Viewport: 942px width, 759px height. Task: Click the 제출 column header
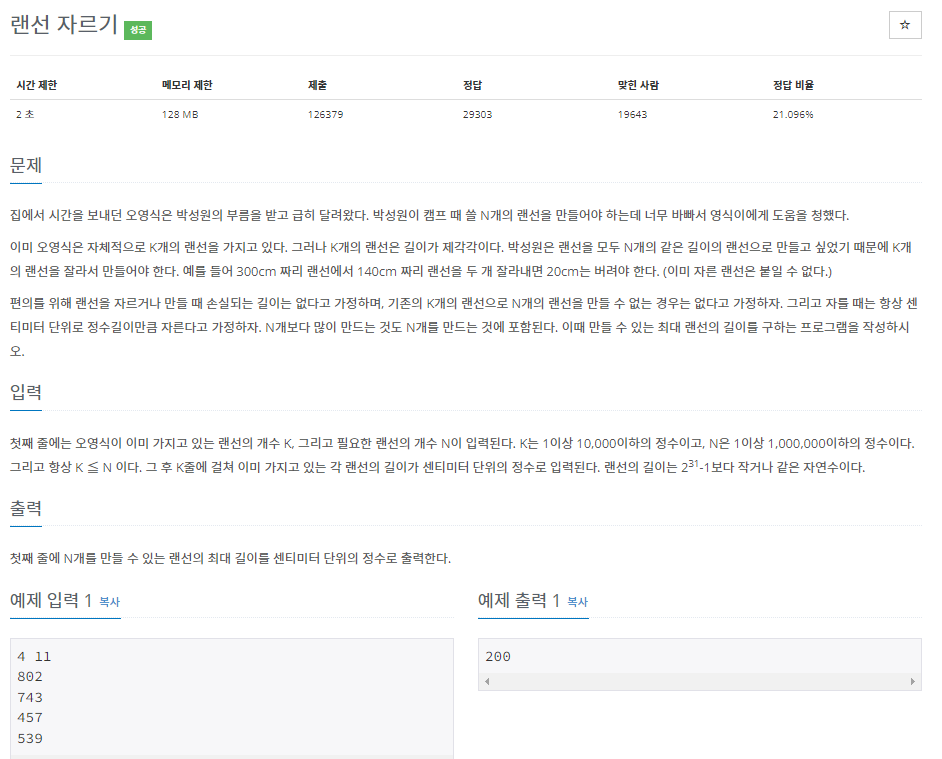pos(317,85)
